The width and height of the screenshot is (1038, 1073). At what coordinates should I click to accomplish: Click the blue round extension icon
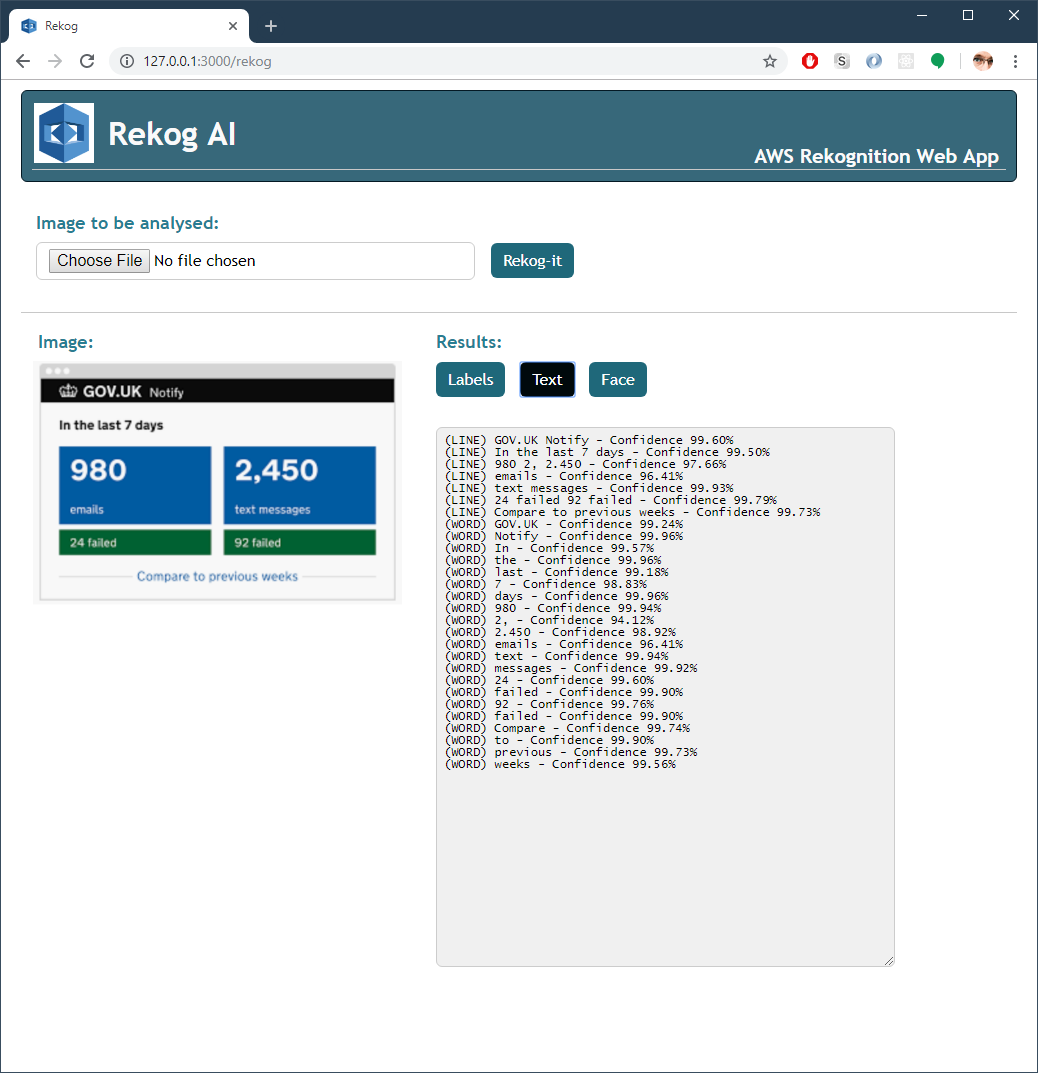pos(874,61)
